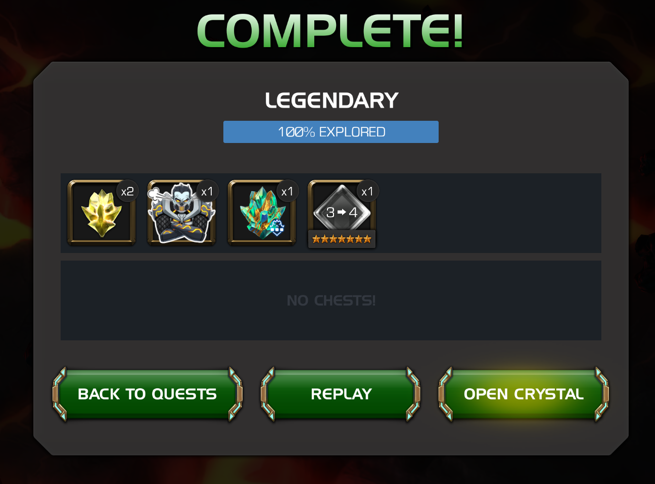The image size is (655, 484).
Task: Go back to quests
Action: coord(147,394)
